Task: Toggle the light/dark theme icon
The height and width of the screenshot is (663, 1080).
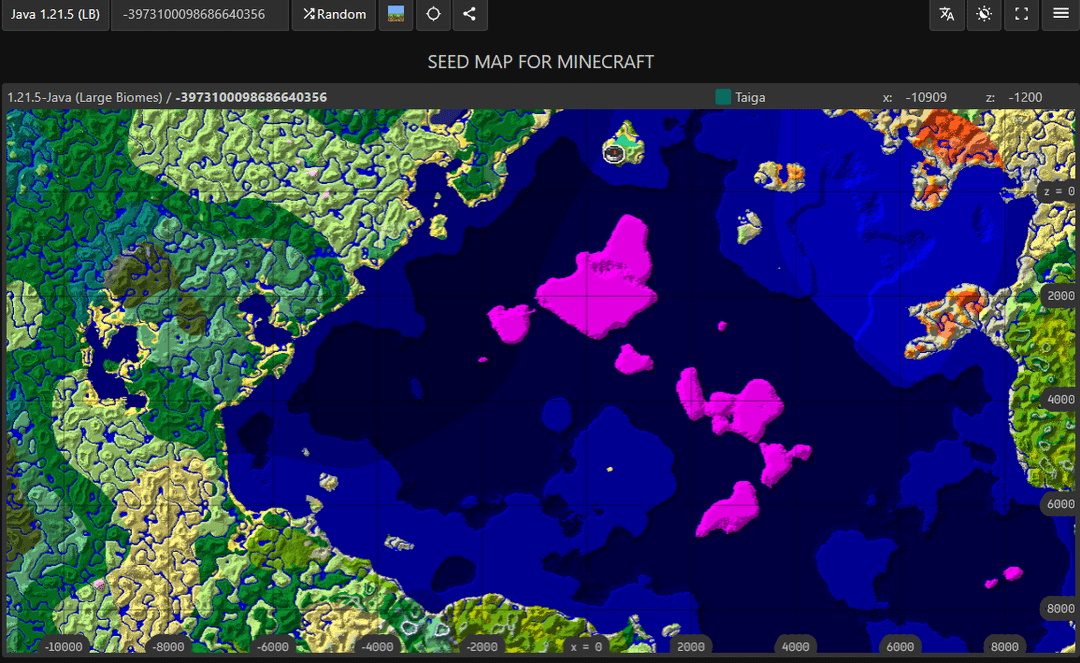Action: [984, 15]
